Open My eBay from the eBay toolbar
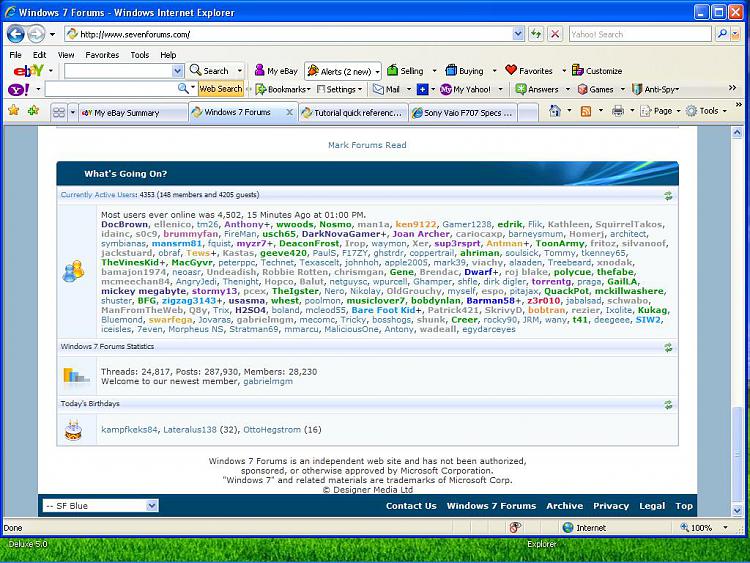 276,71
